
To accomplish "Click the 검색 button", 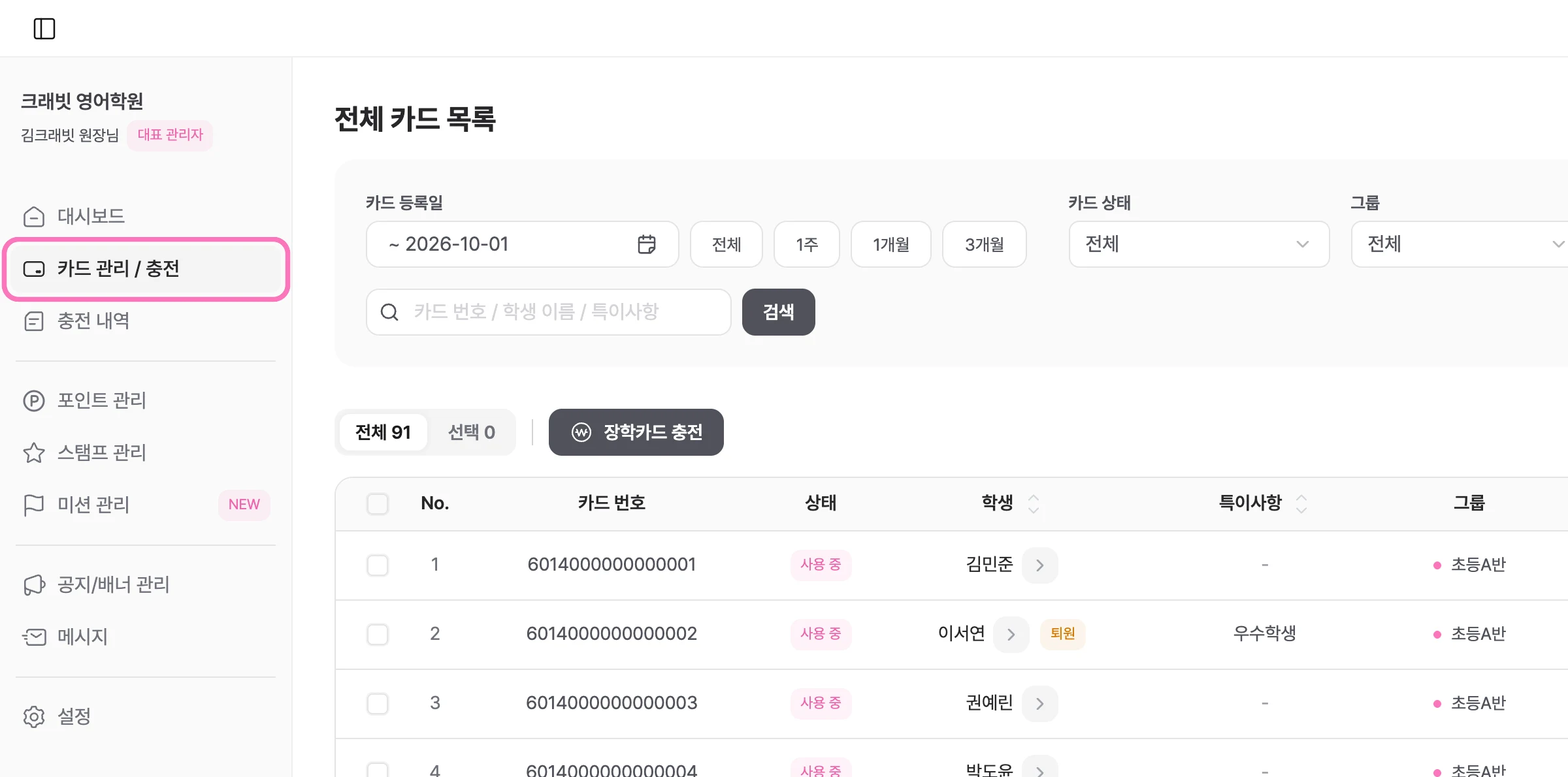I will 778,312.
